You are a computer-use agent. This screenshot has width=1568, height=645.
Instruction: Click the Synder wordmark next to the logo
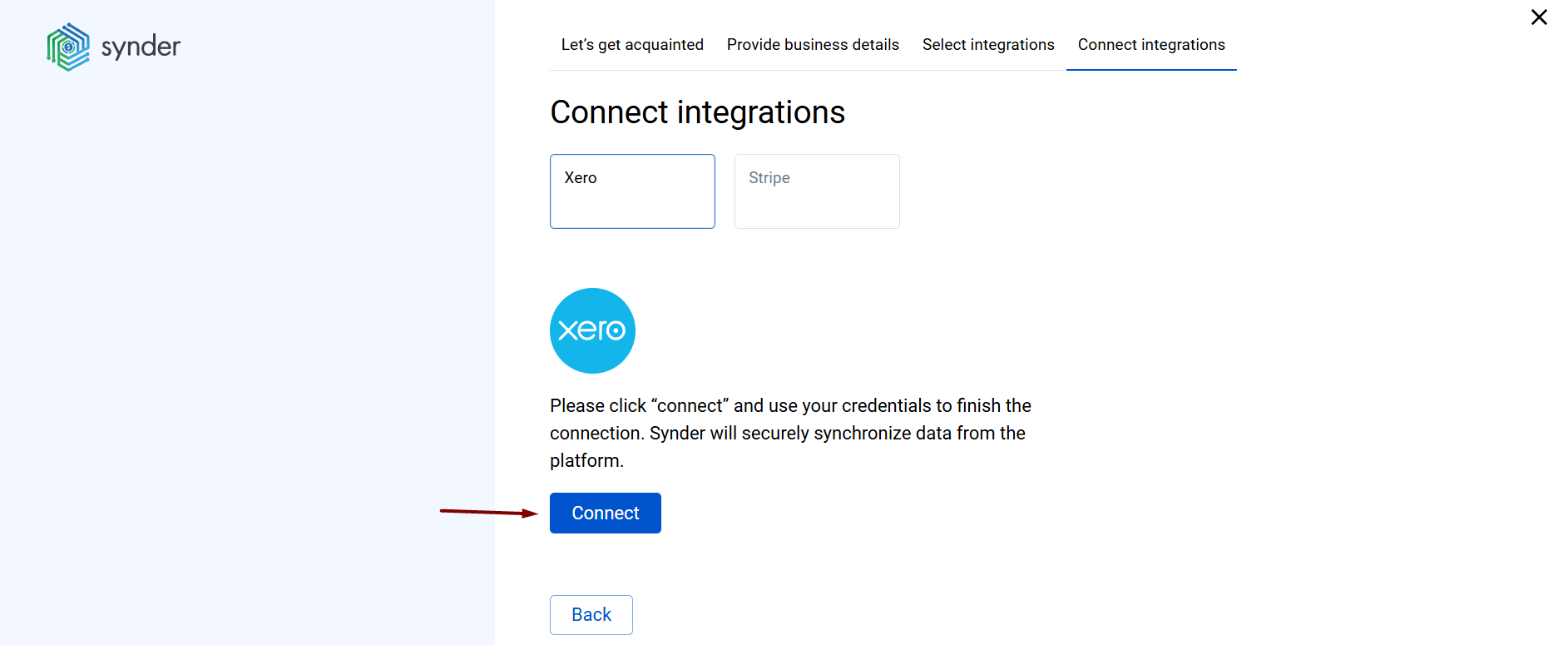[140, 47]
